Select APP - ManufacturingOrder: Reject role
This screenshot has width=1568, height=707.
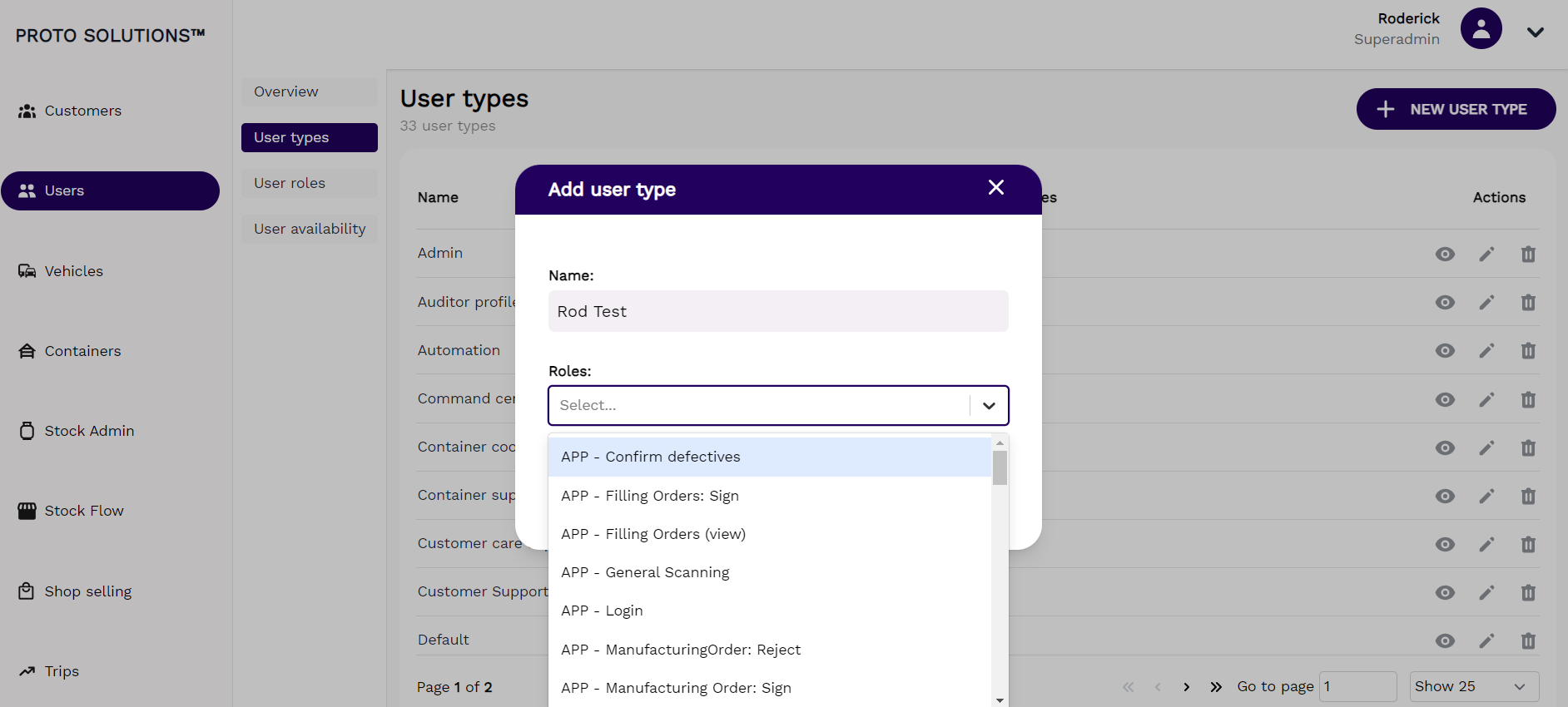click(x=770, y=650)
